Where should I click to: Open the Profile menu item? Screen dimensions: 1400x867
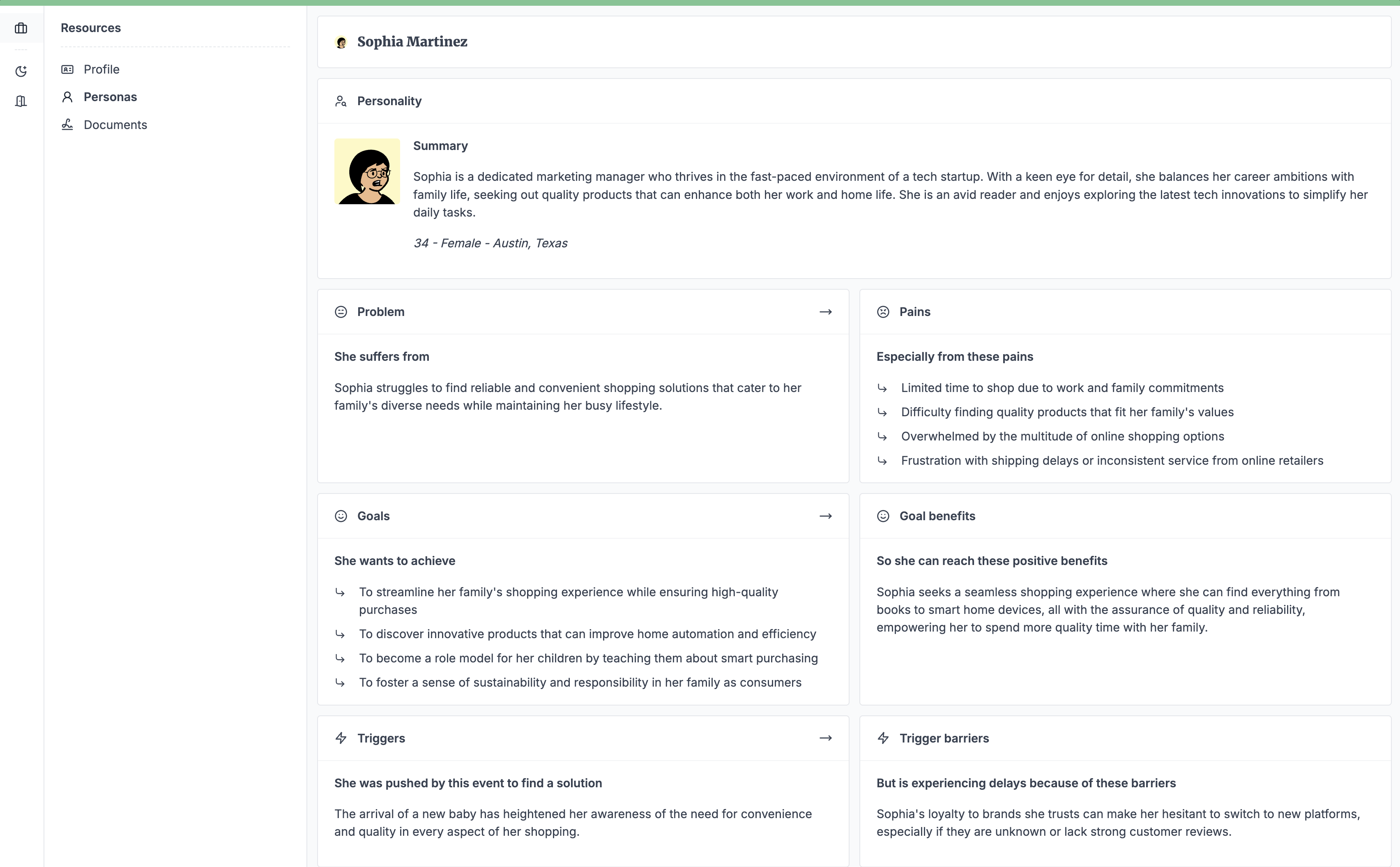click(x=101, y=69)
